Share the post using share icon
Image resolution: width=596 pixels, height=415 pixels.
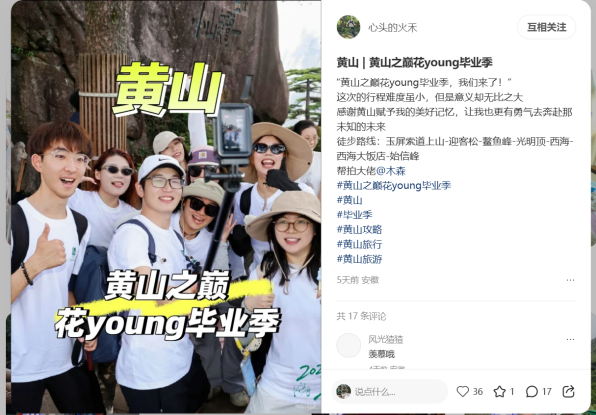tap(568, 391)
